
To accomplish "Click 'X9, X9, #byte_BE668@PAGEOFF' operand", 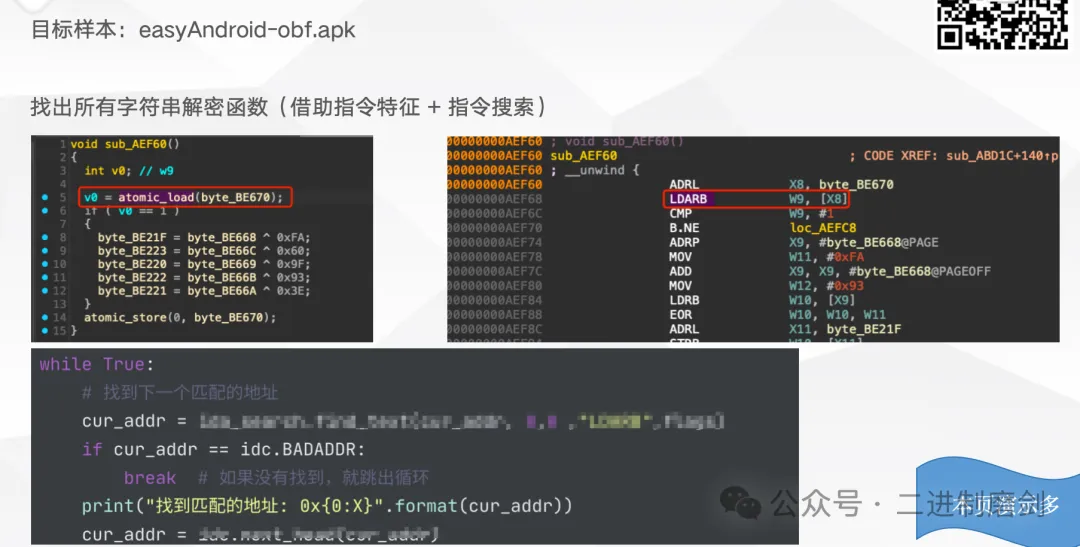I will [x=890, y=271].
